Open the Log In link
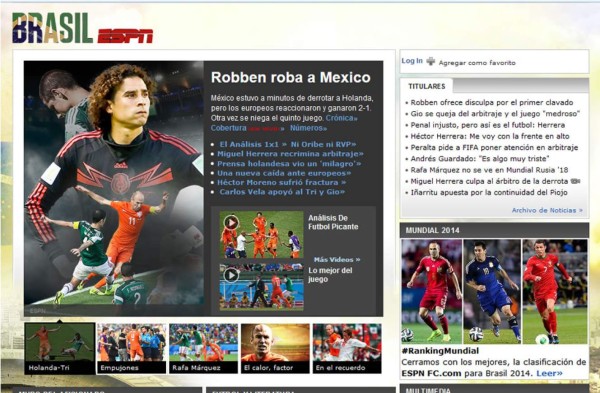 (x=412, y=61)
